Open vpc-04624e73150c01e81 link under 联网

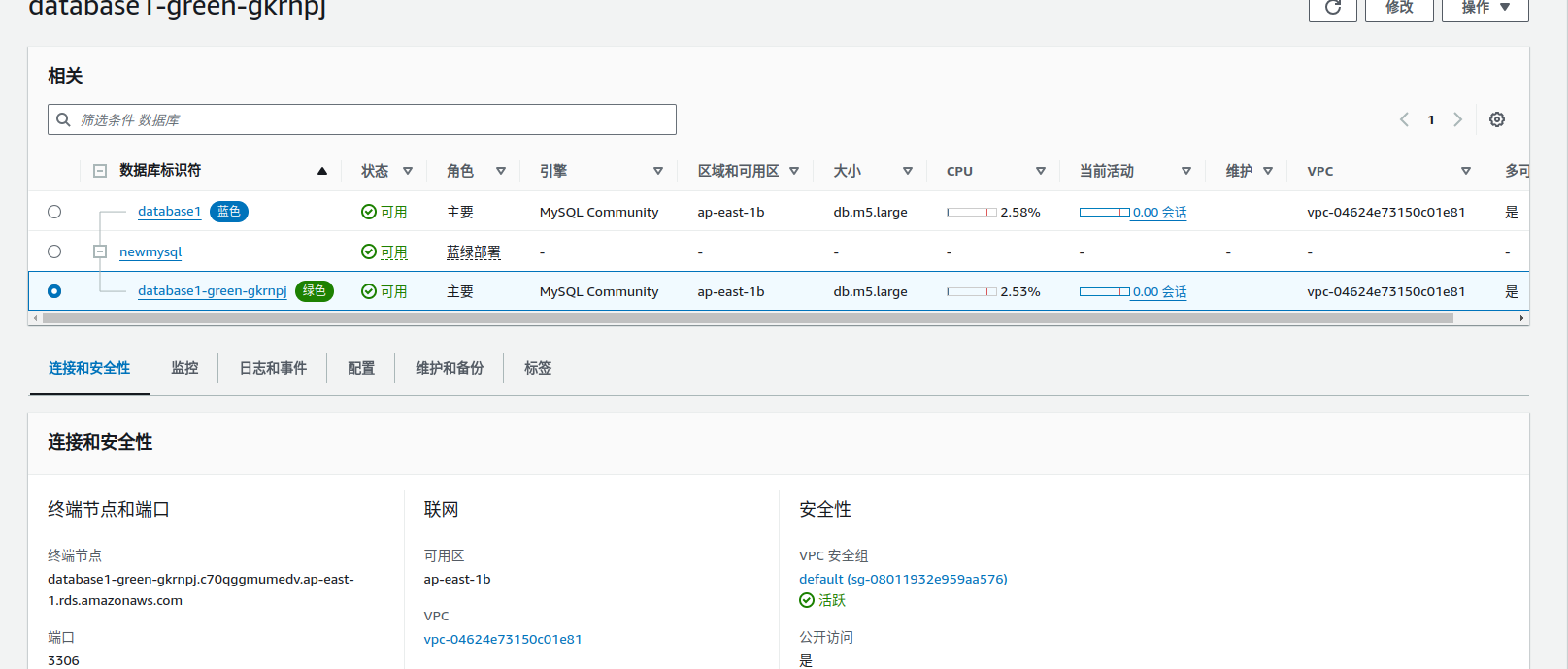click(503, 639)
